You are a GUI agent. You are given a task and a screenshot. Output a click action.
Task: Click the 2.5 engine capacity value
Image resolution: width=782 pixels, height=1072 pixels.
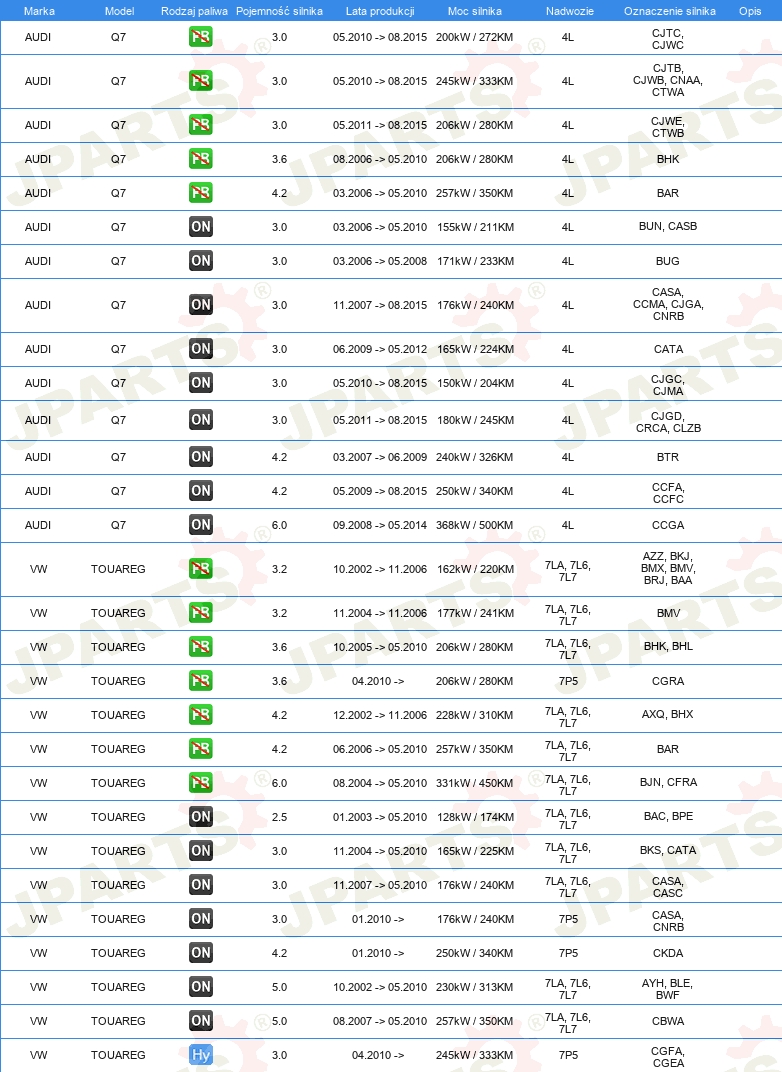tap(280, 817)
